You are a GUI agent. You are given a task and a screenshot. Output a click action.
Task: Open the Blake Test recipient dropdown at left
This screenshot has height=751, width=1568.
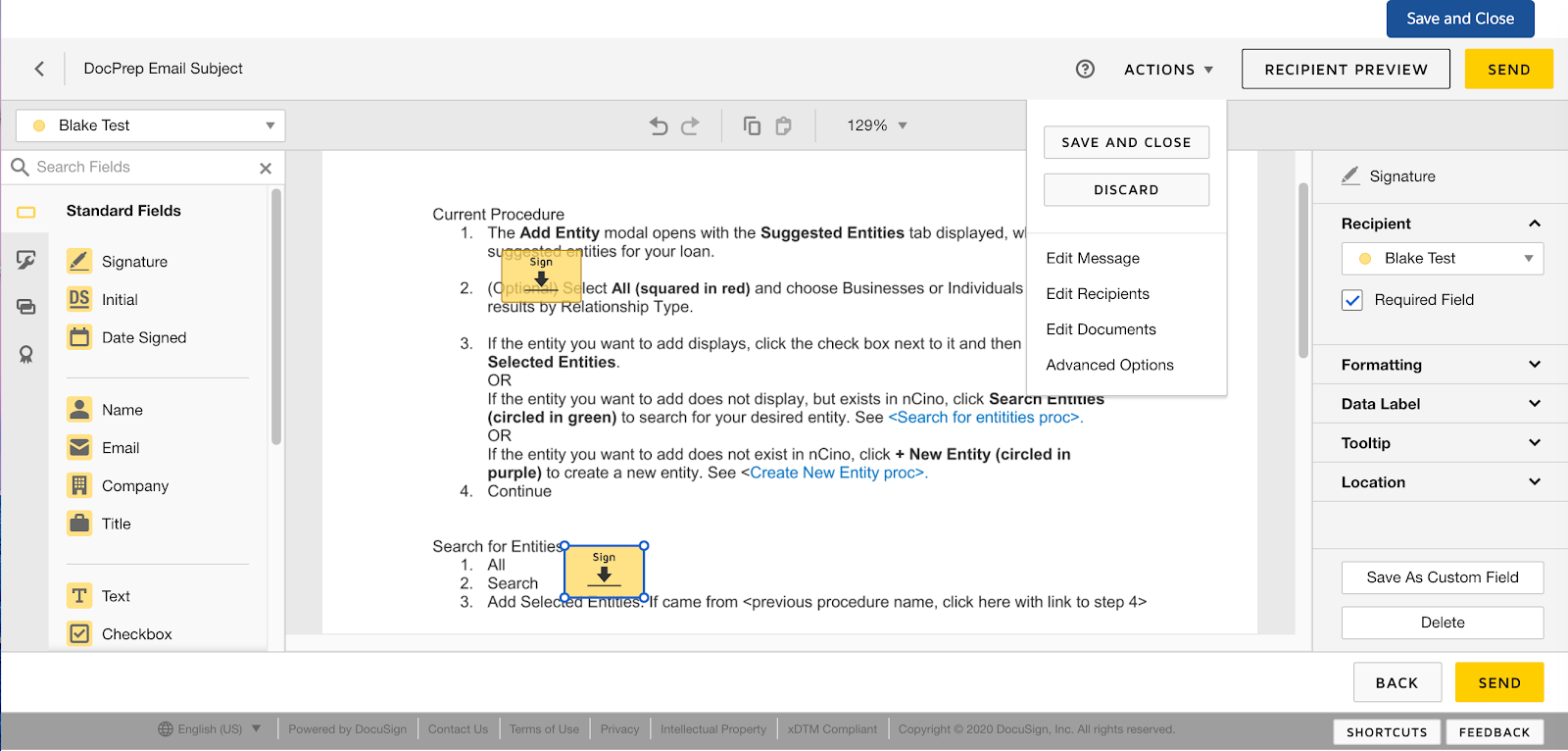point(150,125)
